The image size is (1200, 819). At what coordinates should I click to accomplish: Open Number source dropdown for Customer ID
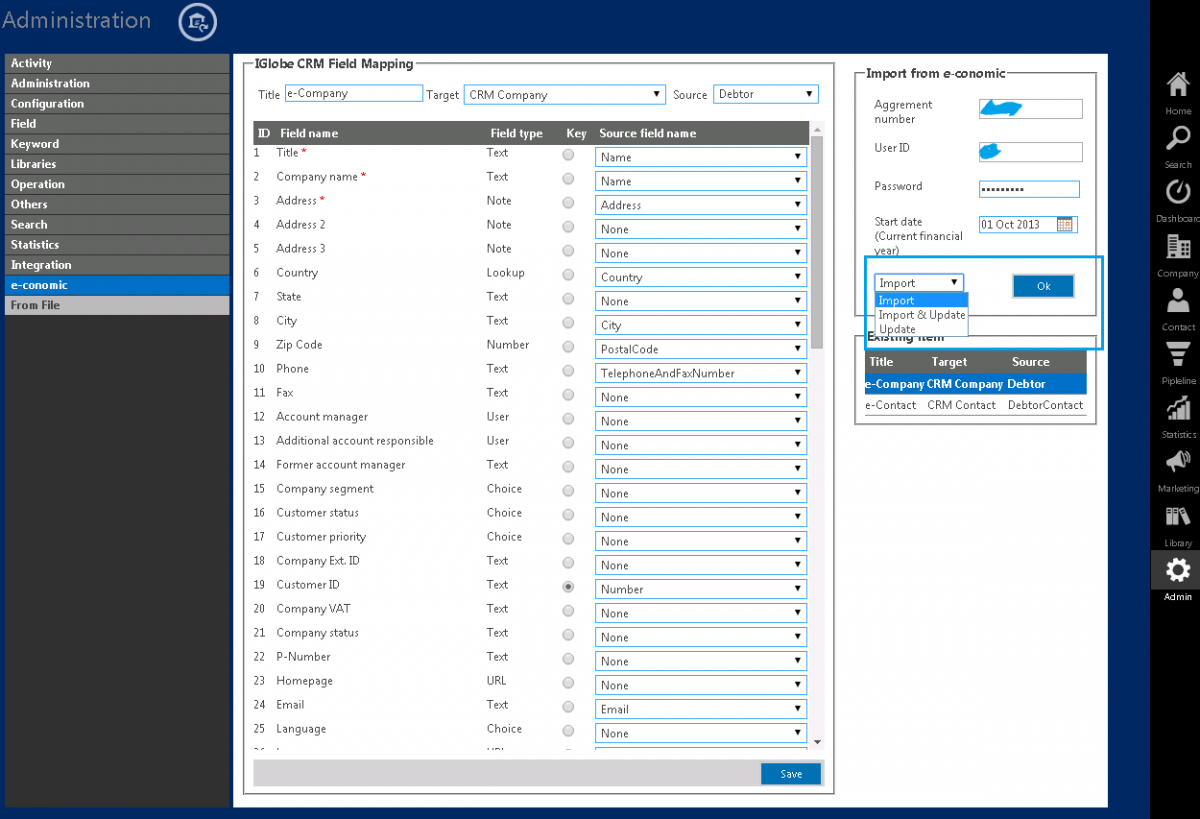coord(701,589)
